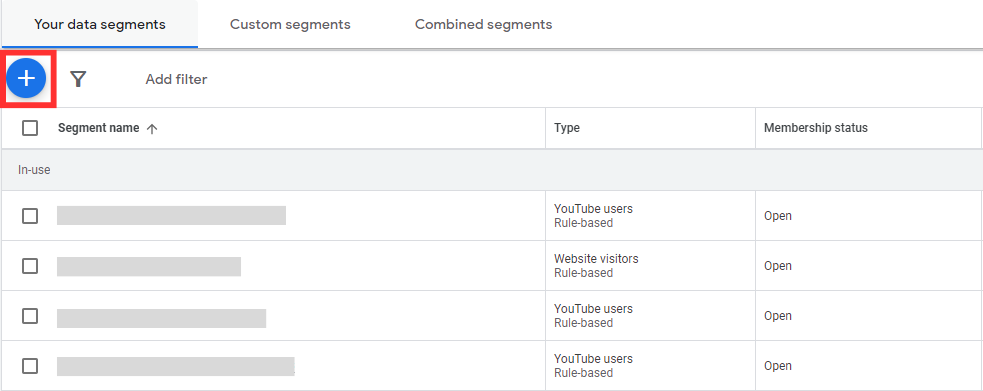This screenshot has width=983, height=391.
Task: Open the filter funnel icon
Action: tap(78, 79)
